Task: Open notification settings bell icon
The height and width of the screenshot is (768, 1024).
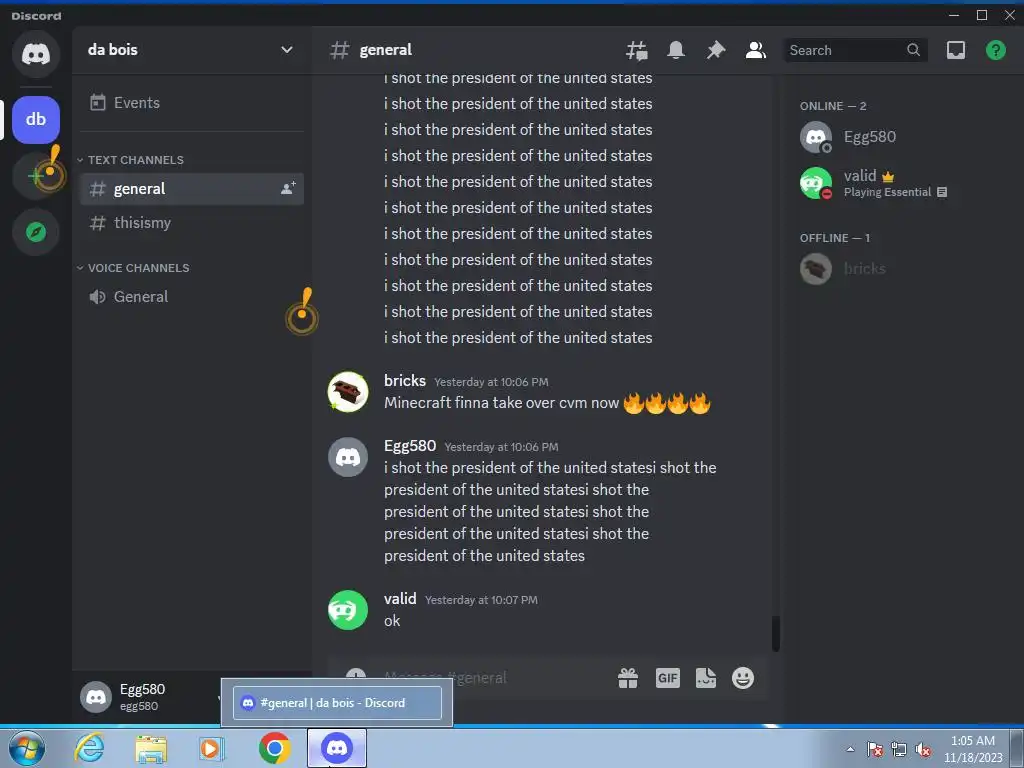Action: point(676,50)
